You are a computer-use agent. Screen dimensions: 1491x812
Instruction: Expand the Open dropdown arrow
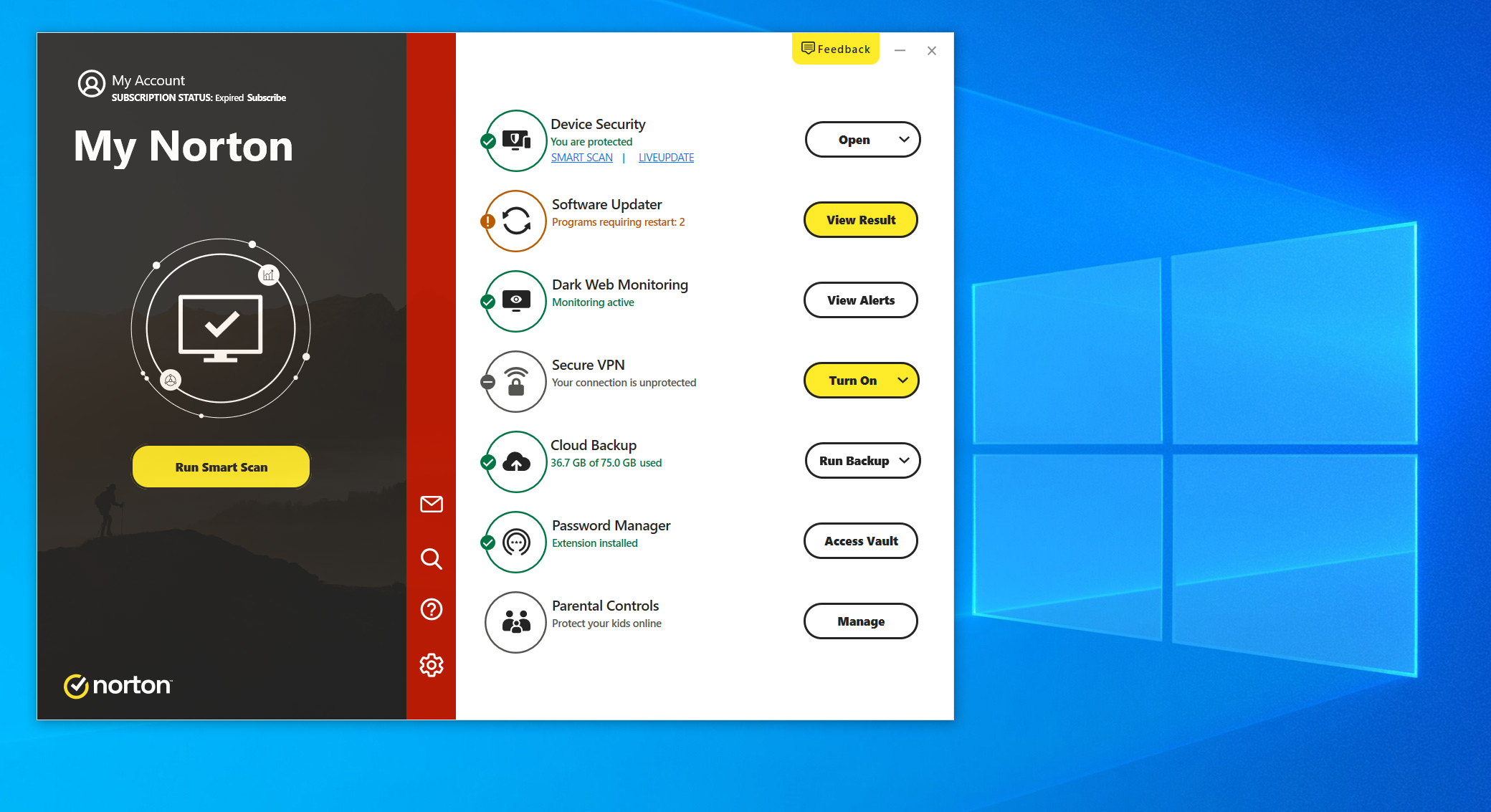click(x=905, y=140)
